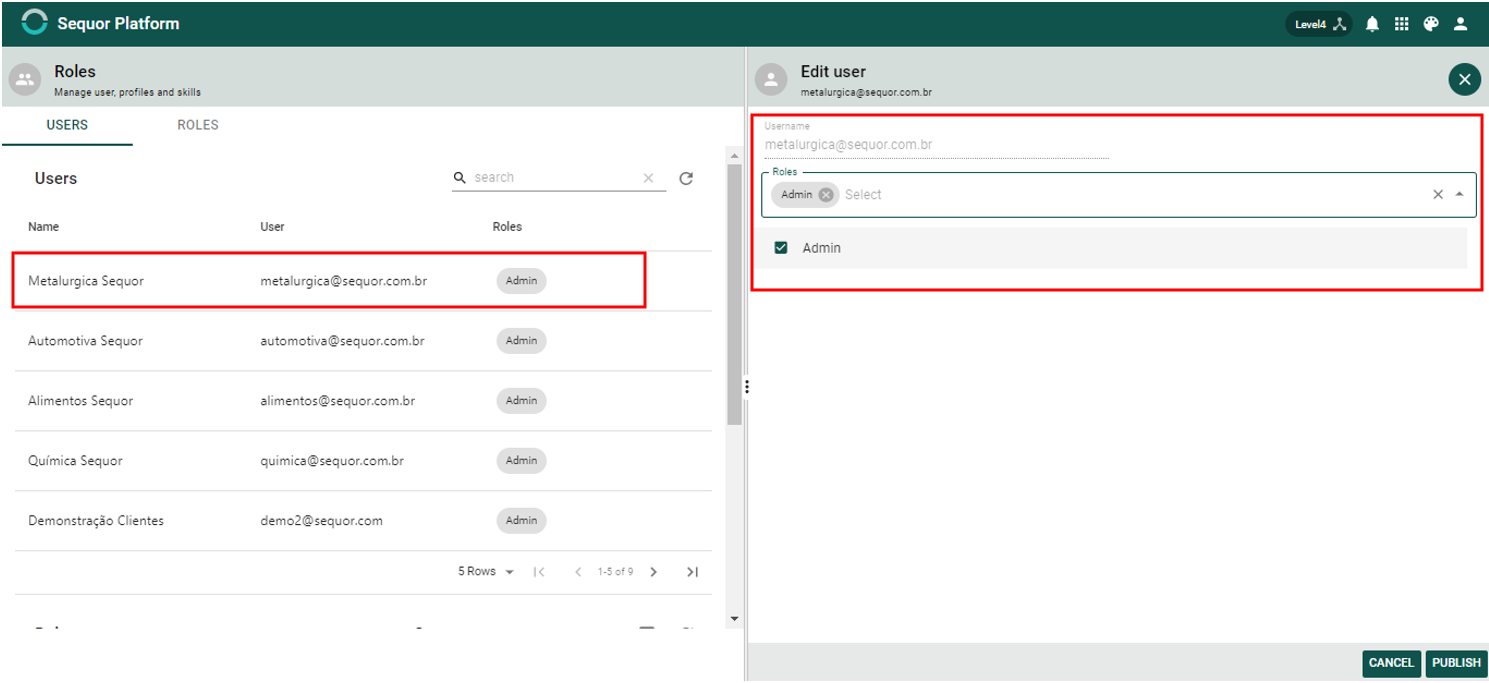Collapse the Roles dropdown list

click(1459, 195)
